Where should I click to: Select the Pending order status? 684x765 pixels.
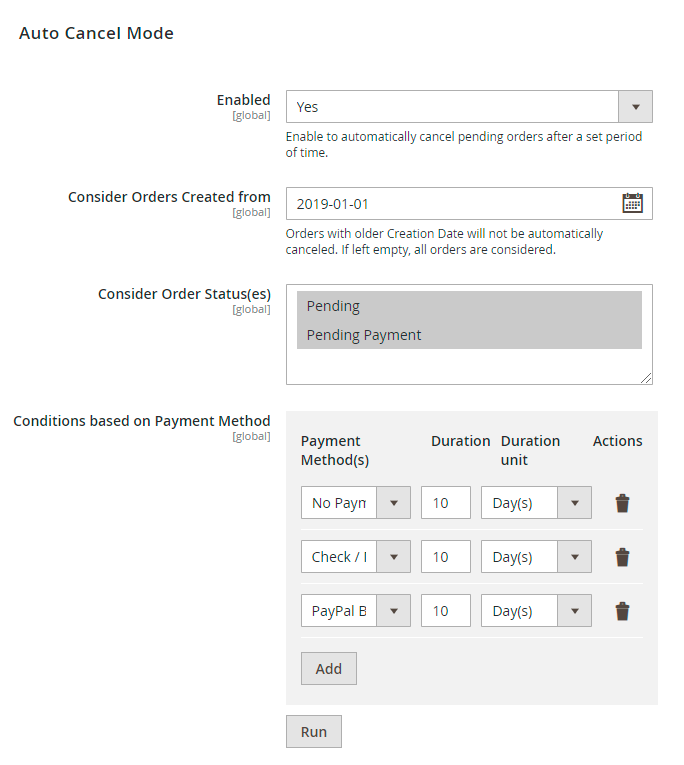tap(469, 306)
